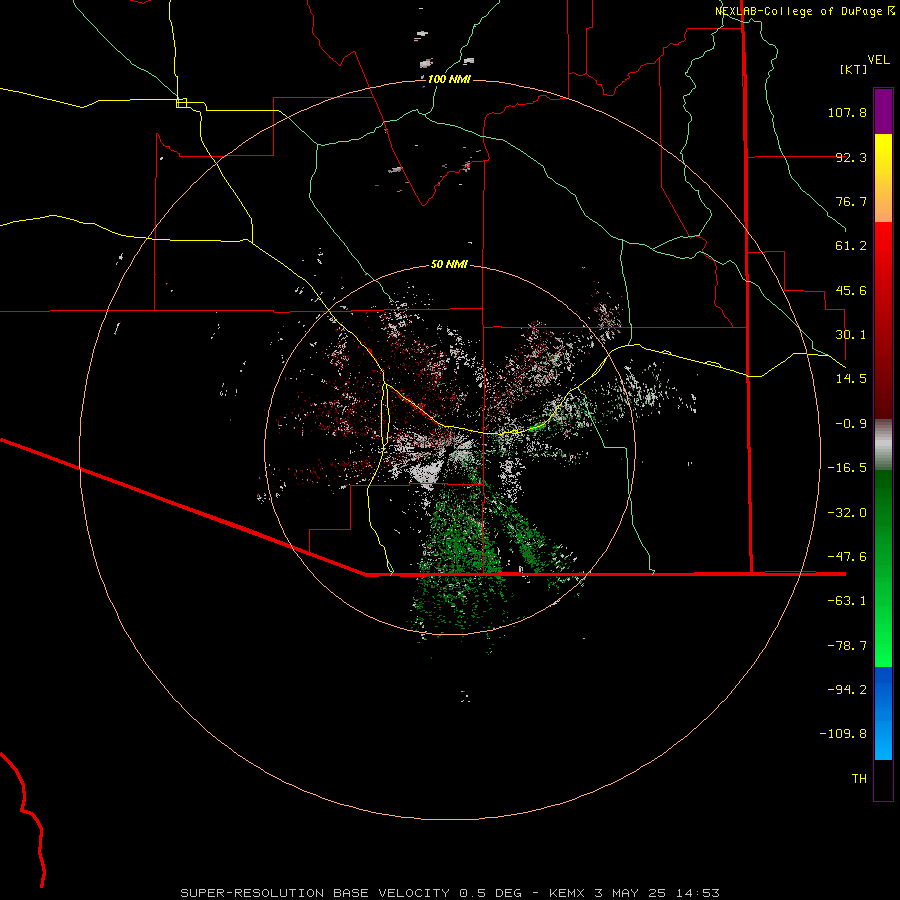Screen dimensions: 900x900
Task: Select the -63.1 scale value
Action: [847, 601]
